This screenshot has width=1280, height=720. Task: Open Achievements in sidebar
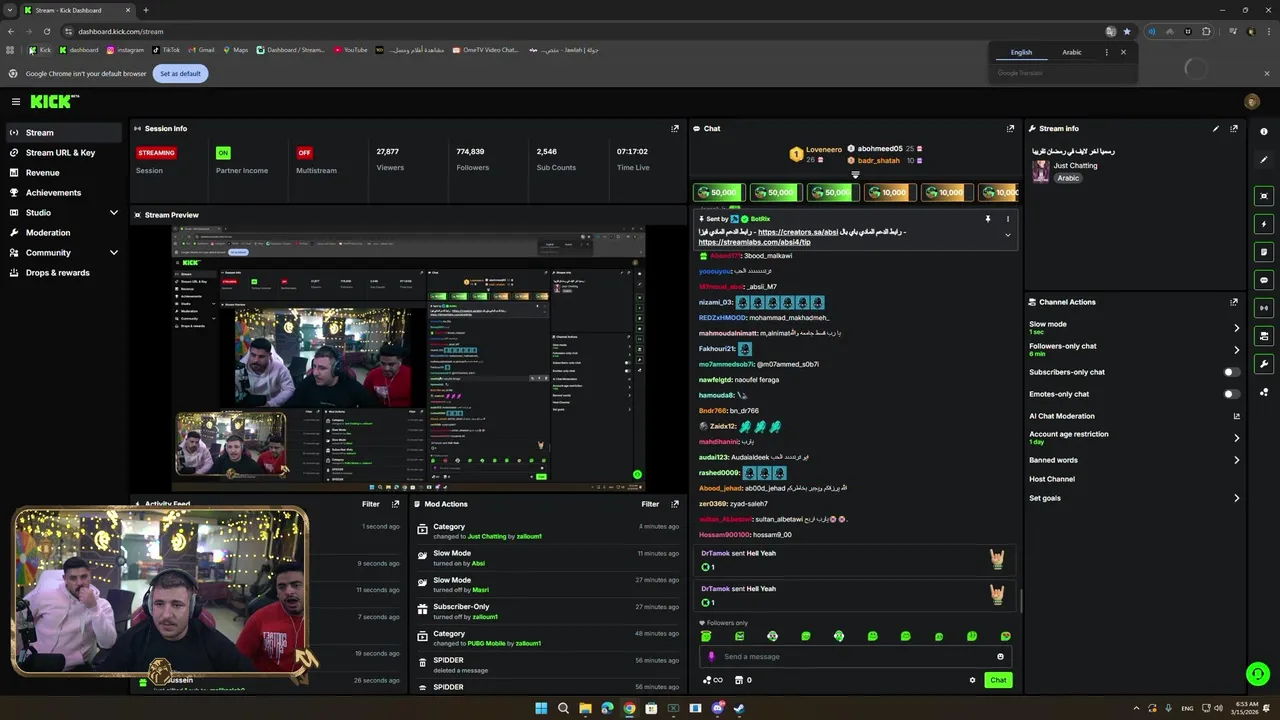tap(64, 193)
